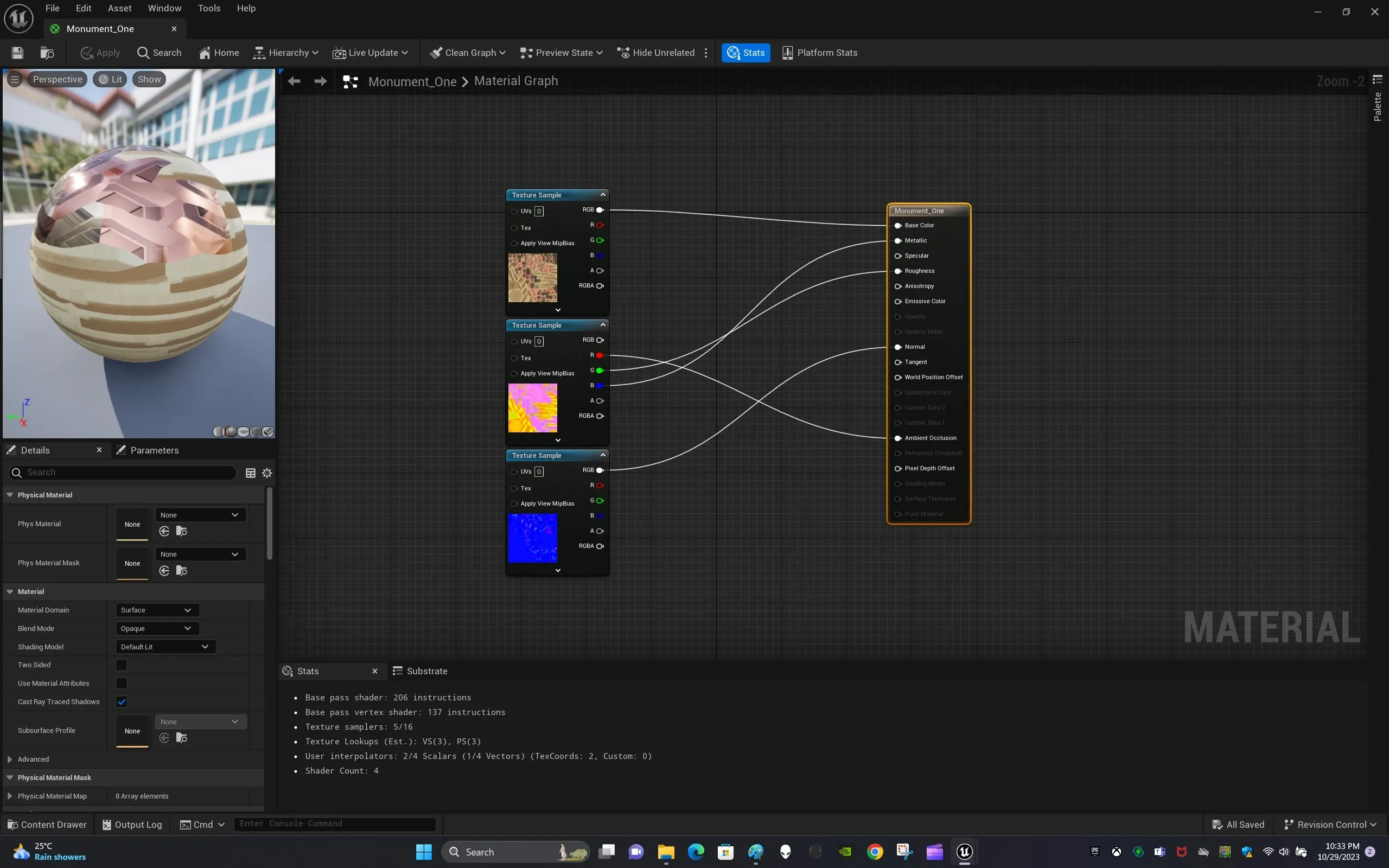Image resolution: width=1389 pixels, height=868 pixels.
Task: Open the Shading Model dropdown
Action: [165, 647]
